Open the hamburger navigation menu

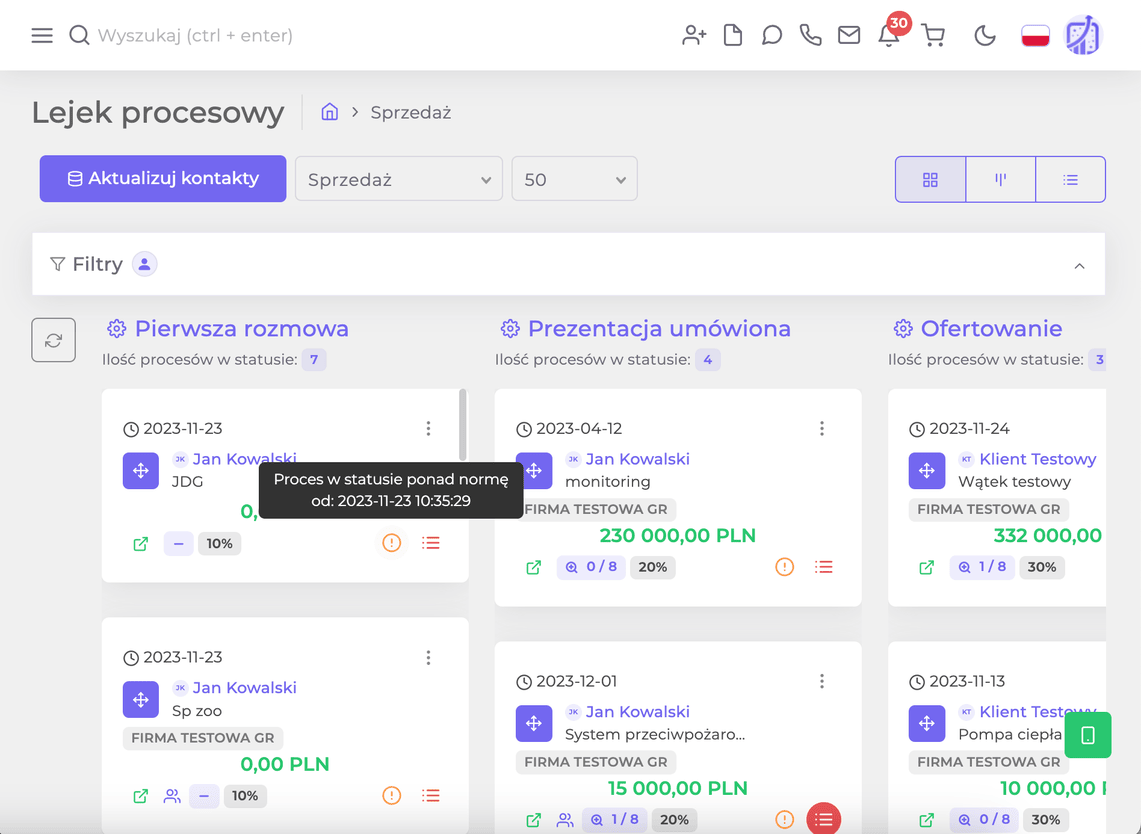click(42, 35)
